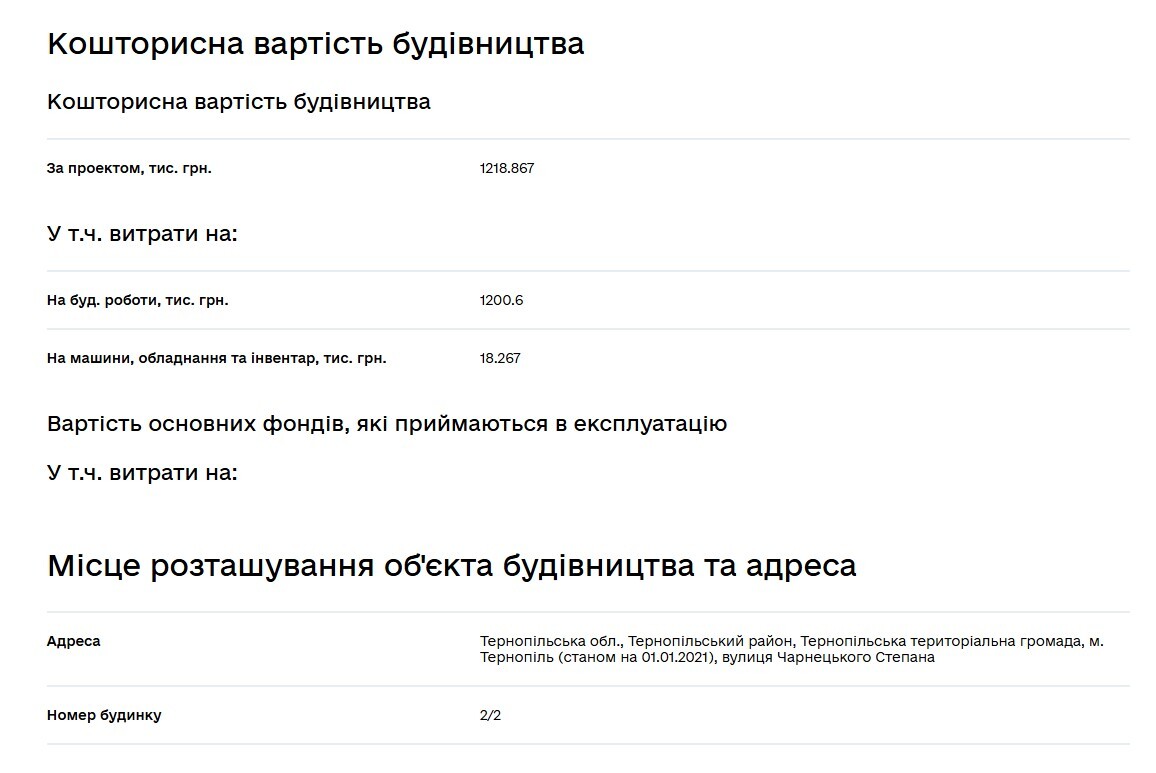The image size is (1156, 773).
Task: Select the Номер будинку label
Action: [104, 715]
